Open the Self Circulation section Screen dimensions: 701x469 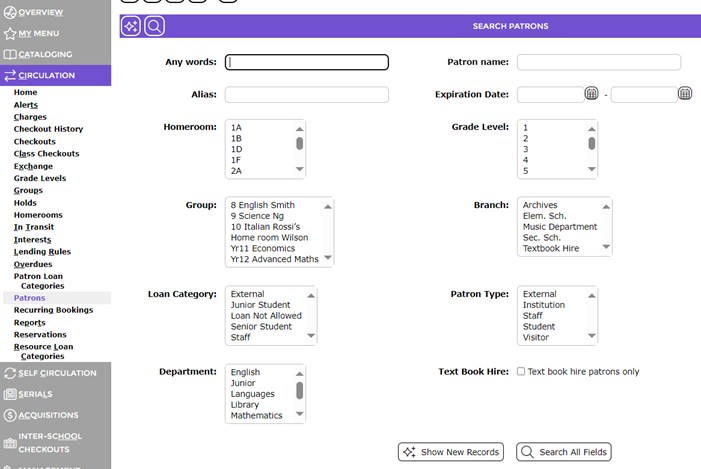57,373
